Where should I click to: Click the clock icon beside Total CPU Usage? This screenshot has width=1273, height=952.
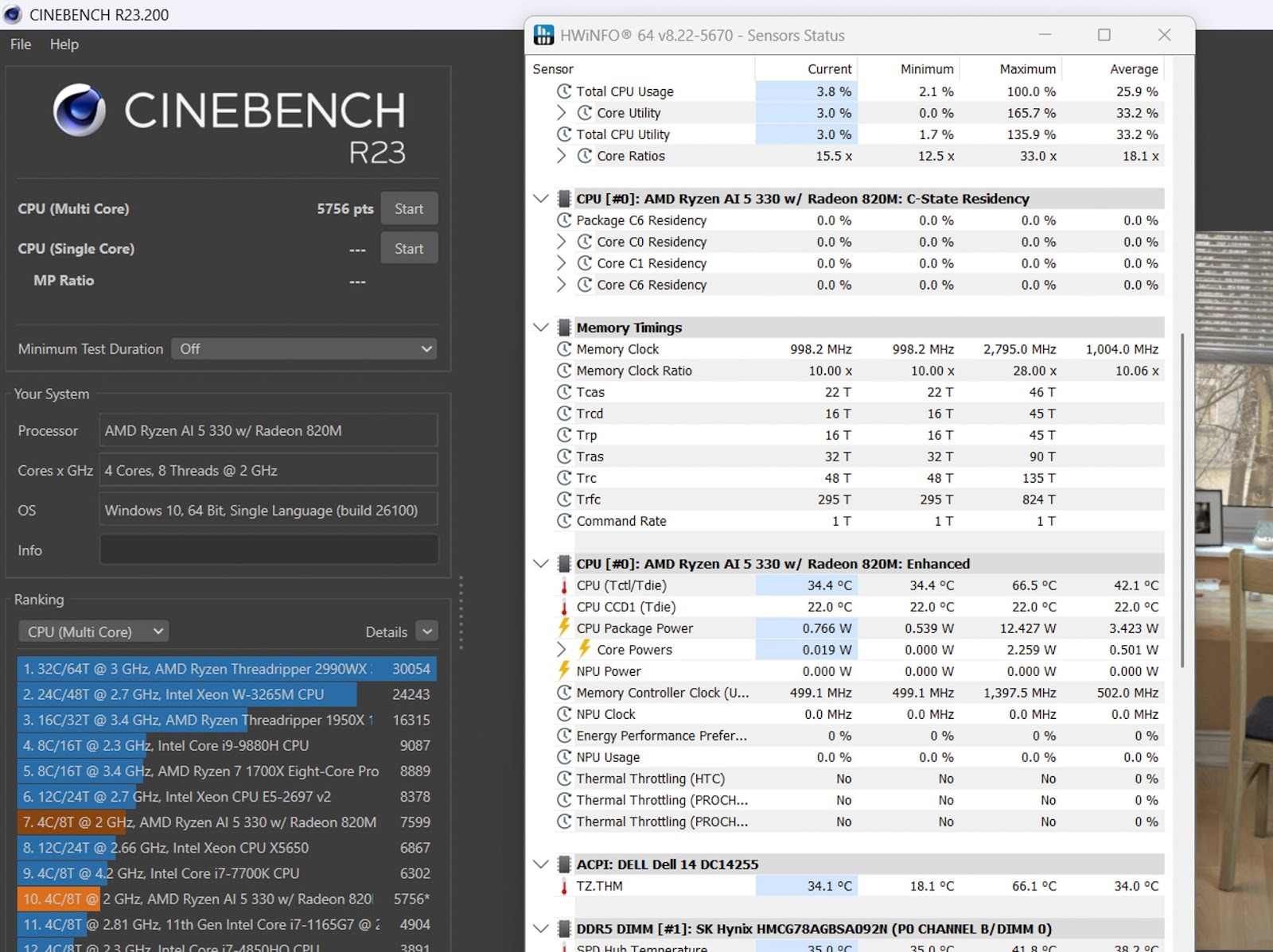pos(564,91)
